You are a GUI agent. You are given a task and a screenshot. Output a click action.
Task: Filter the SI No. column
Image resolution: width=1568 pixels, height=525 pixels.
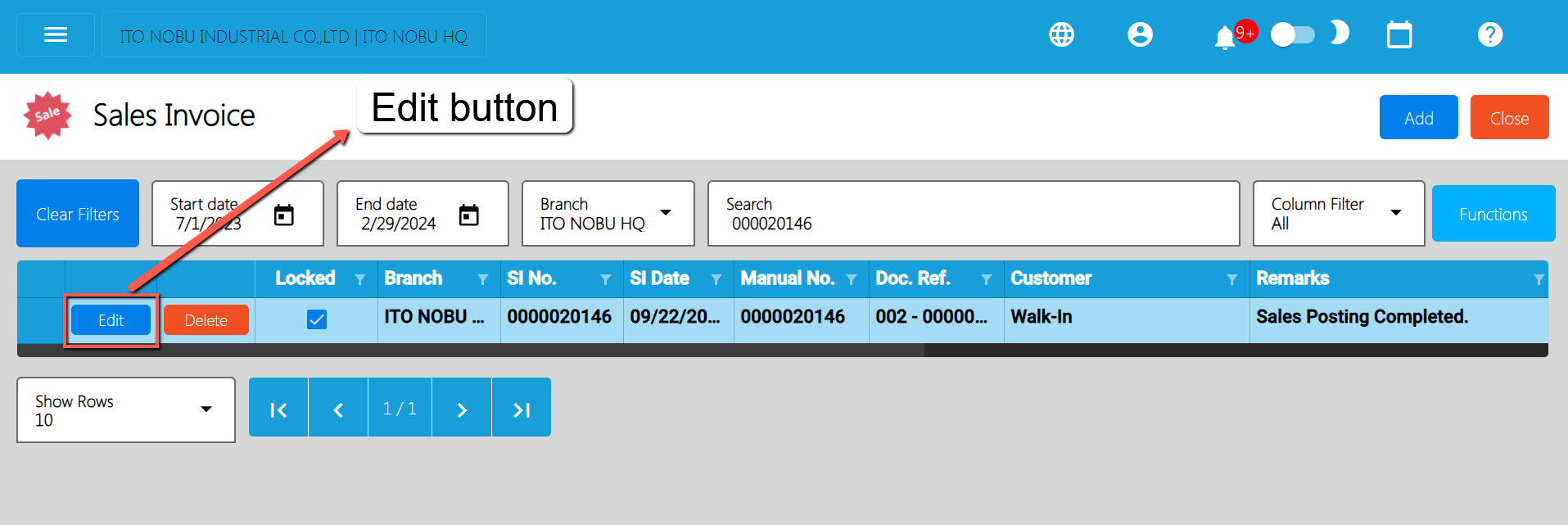pos(605,280)
